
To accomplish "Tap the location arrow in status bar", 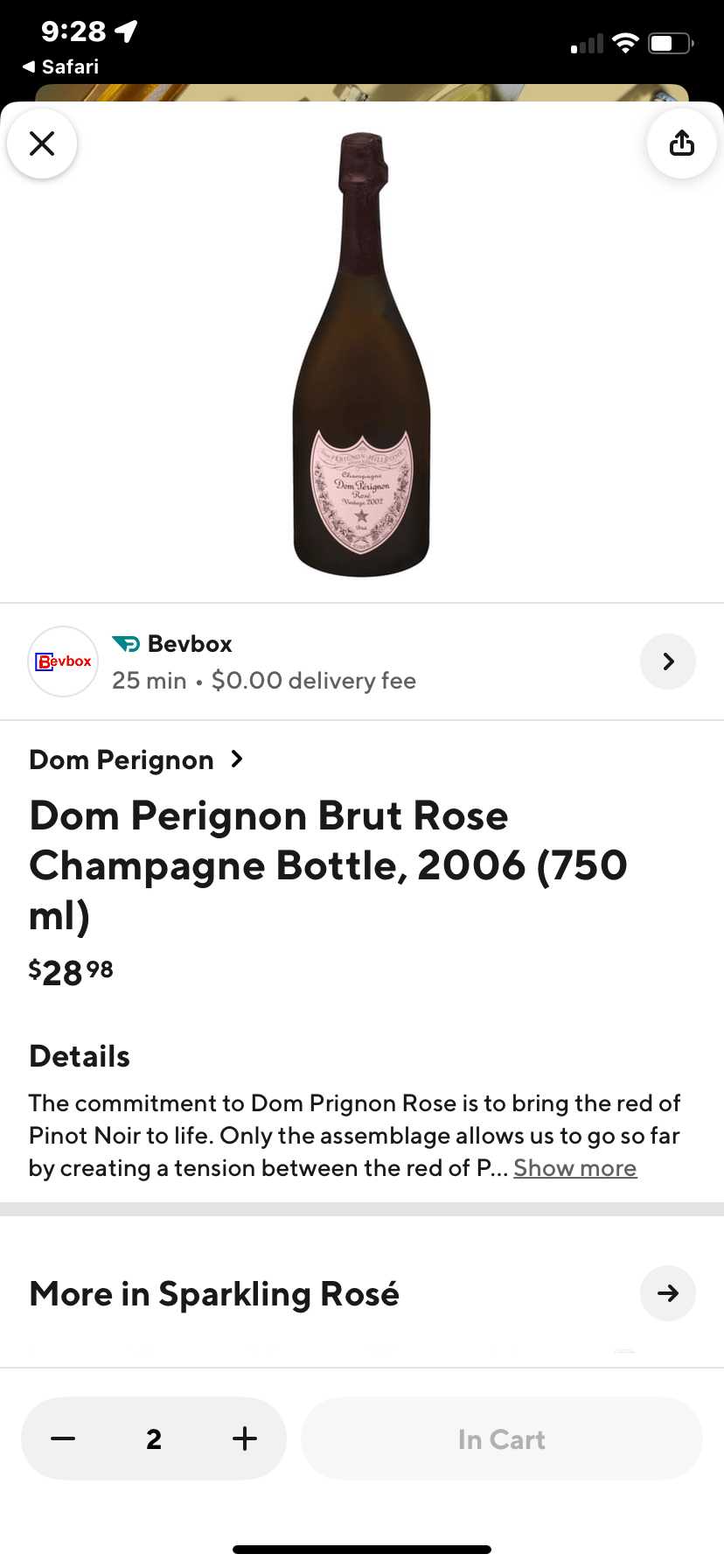I will coord(127,31).
